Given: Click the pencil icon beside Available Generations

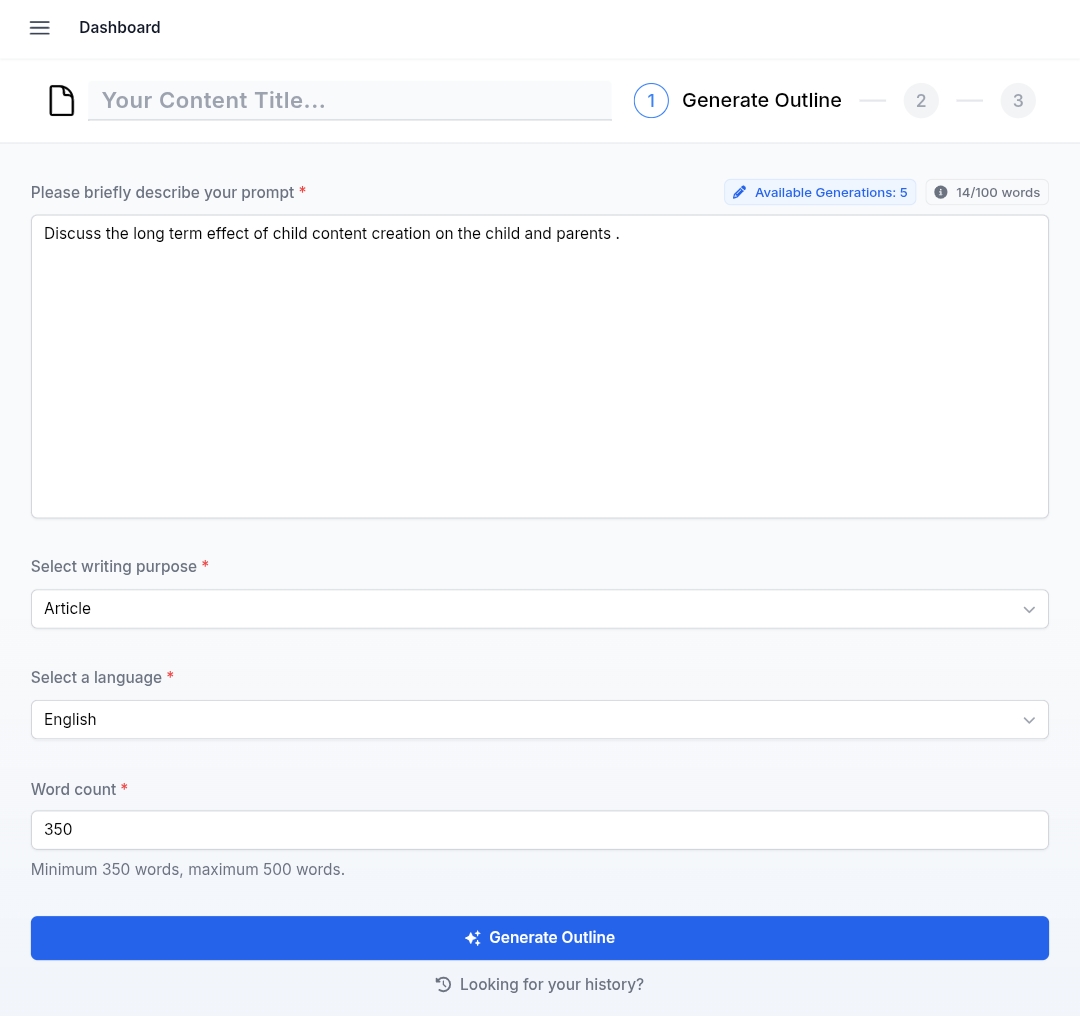Looking at the screenshot, I should [739, 192].
